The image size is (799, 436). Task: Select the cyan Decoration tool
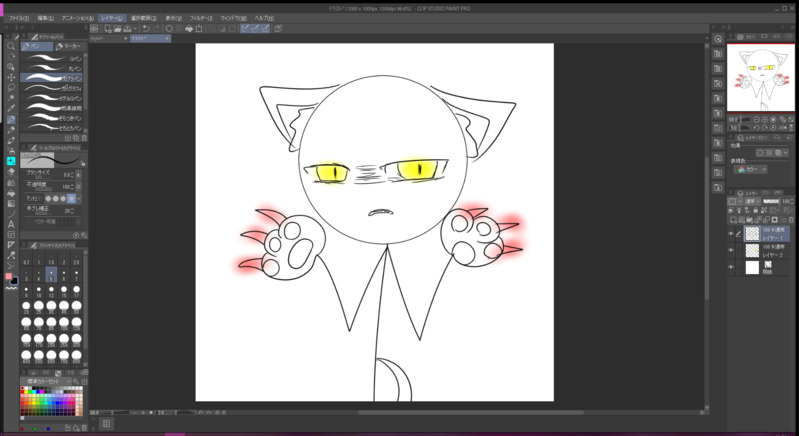pos(11,161)
